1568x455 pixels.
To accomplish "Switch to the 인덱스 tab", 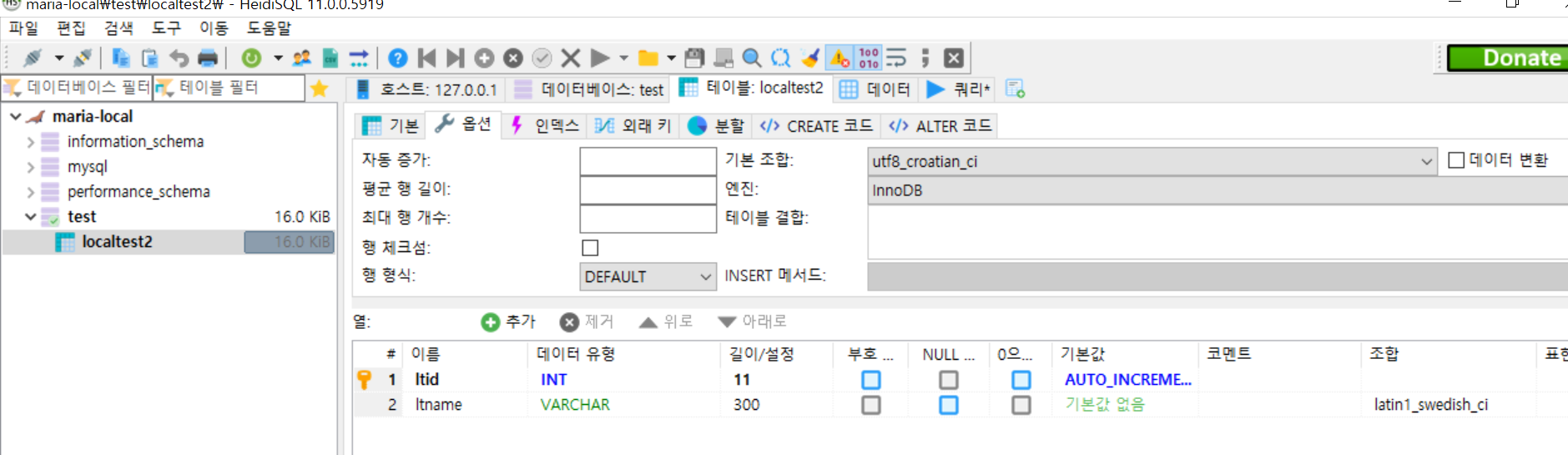I will coord(545,125).
